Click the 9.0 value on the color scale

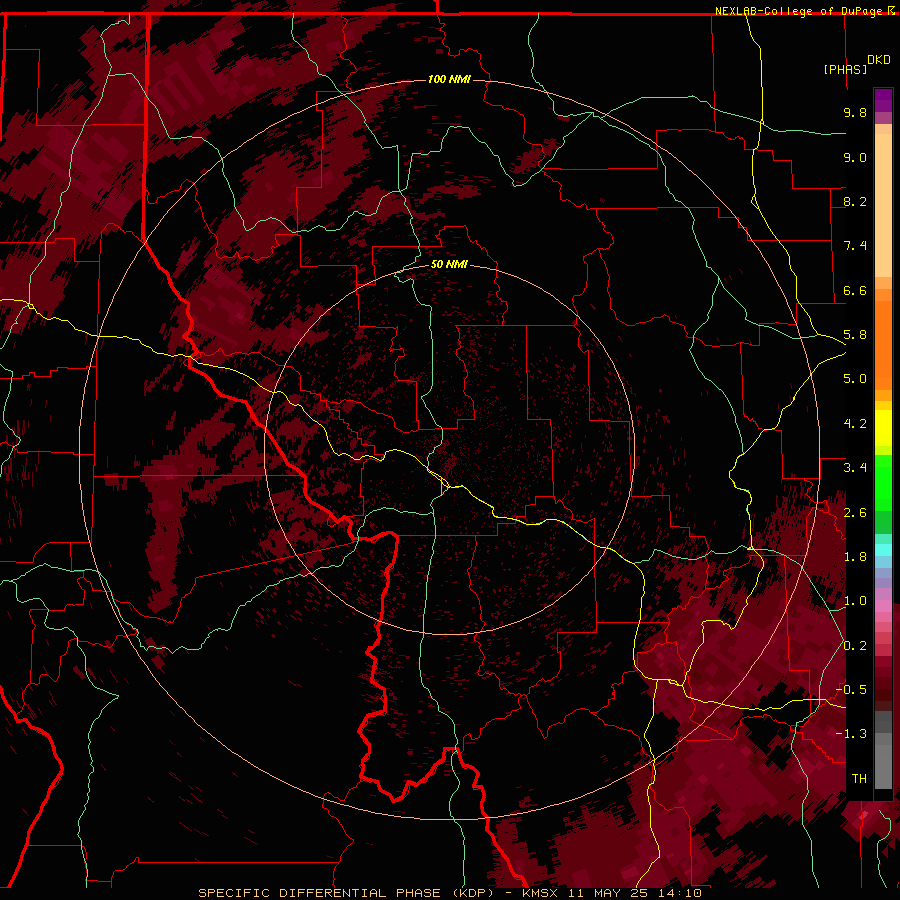coord(855,157)
